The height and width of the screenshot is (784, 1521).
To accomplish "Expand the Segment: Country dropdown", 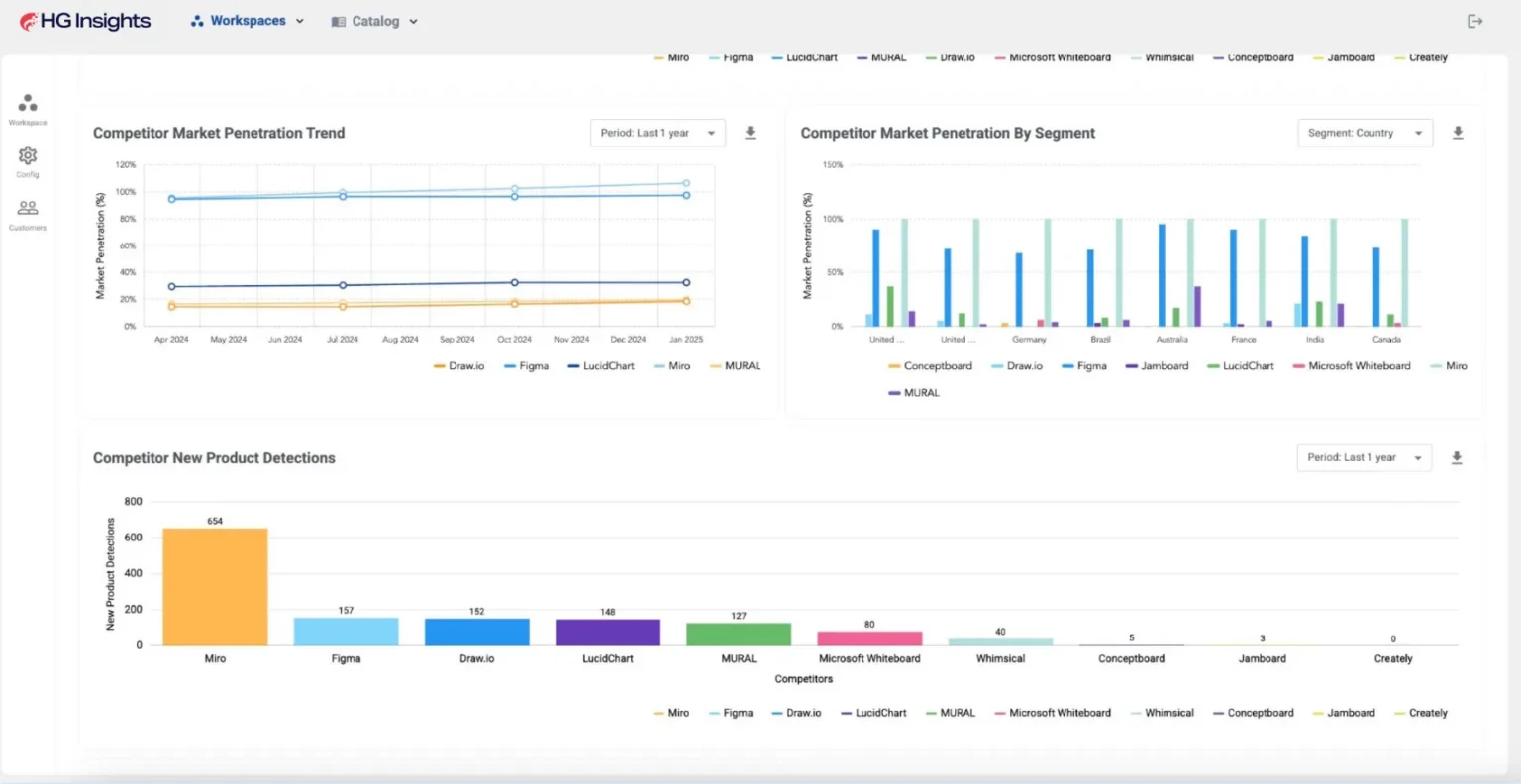I will (1365, 133).
